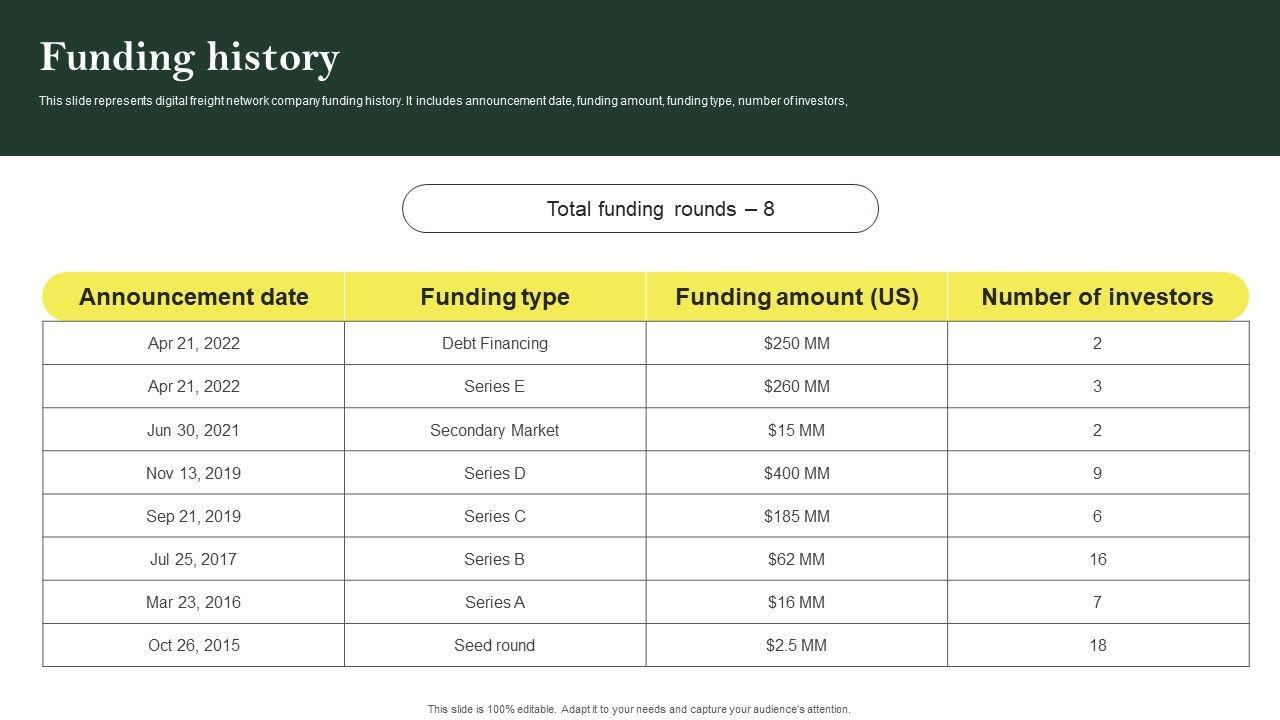The image size is (1280, 720).
Task: Select the Jun 30, 2021 date cell
Action: 194,430
